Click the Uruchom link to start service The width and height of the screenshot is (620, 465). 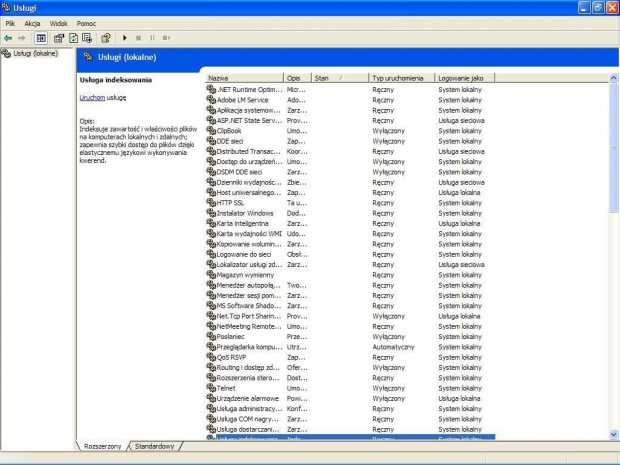92,97
